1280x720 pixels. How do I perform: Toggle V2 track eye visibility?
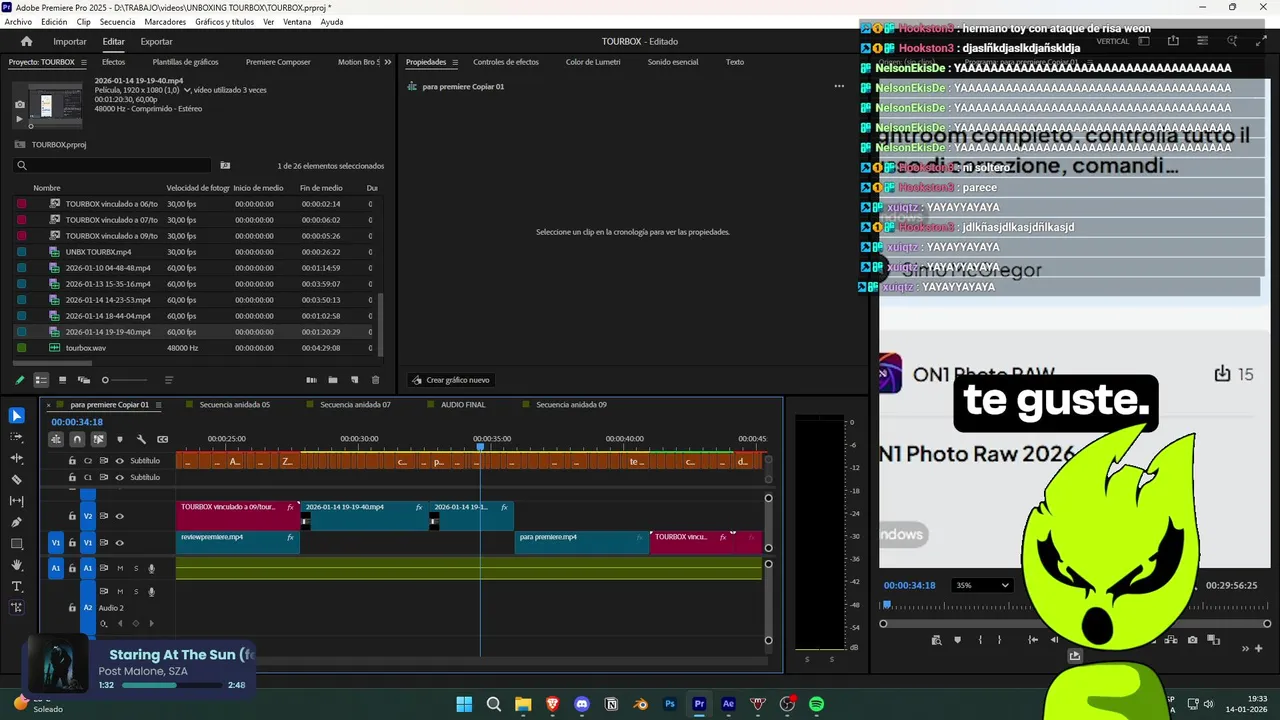[x=120, y=517]
